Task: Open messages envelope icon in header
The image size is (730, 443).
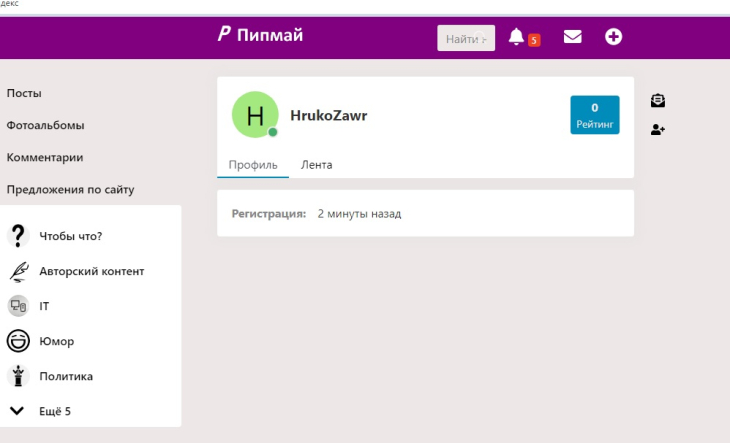Action: [x=573, y=36]
